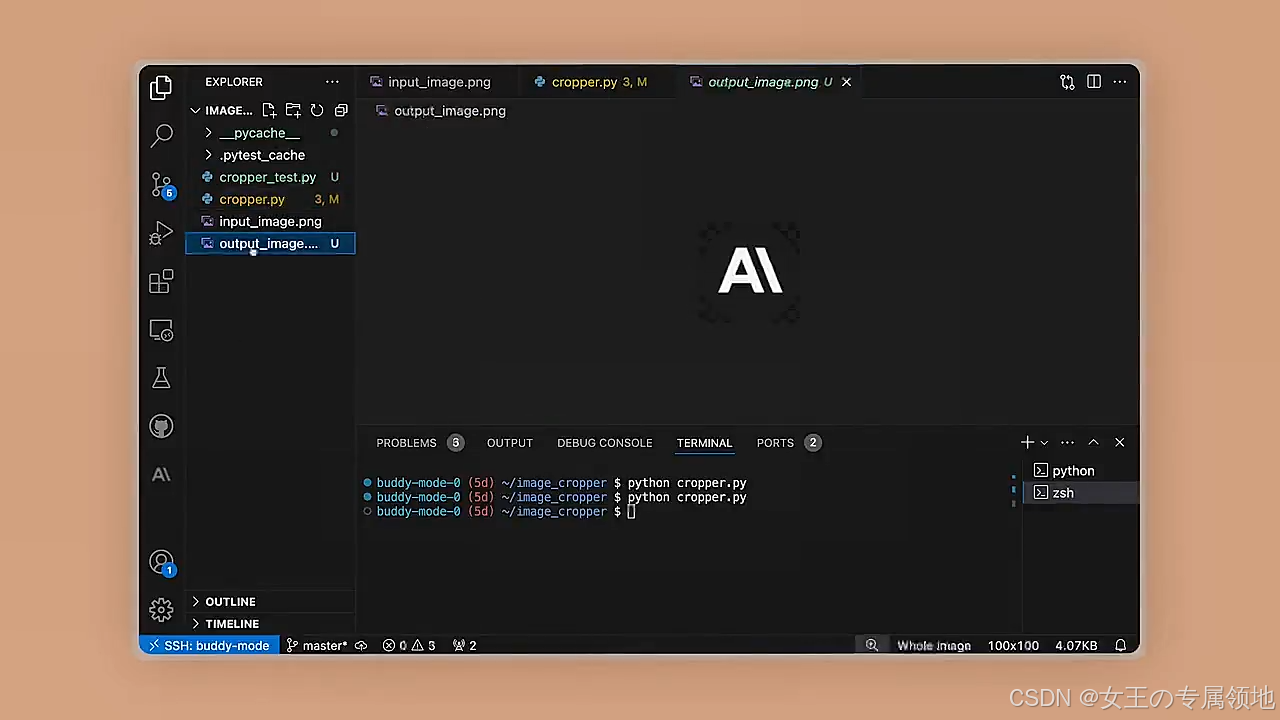Screen dimensions: 1280x720
Task: Open Run and Debug view
Action: pos(161,234)
